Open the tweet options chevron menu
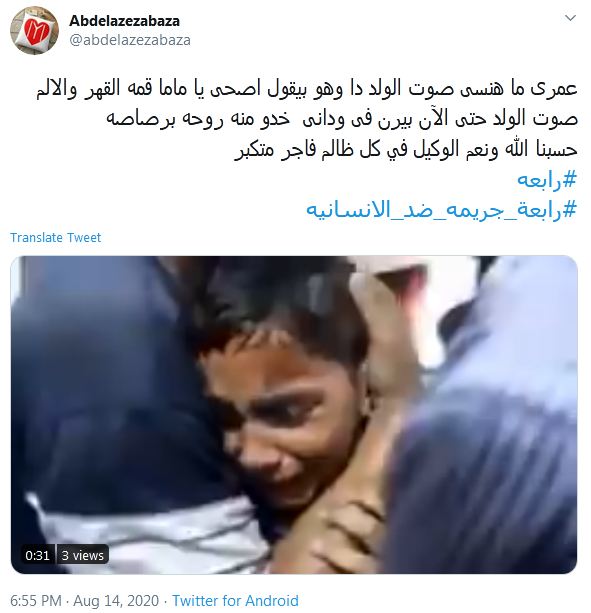Viewport: 591px width, 613px height. [x=570, y=18]
